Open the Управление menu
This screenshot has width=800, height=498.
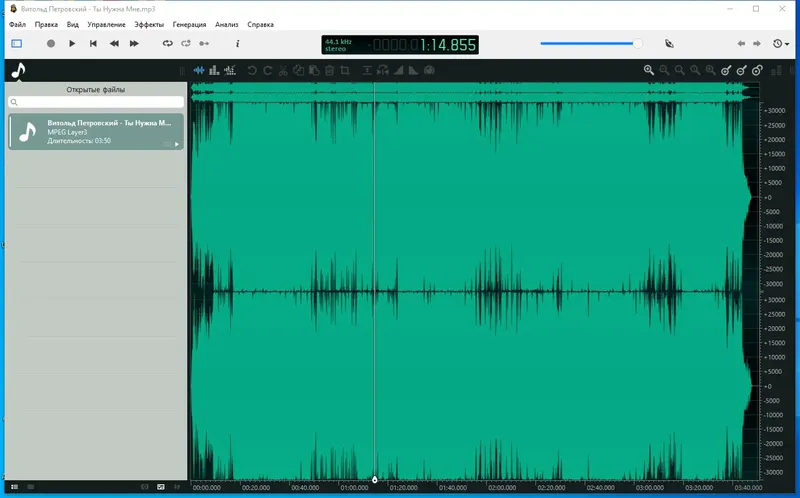[x=106, y=24]
